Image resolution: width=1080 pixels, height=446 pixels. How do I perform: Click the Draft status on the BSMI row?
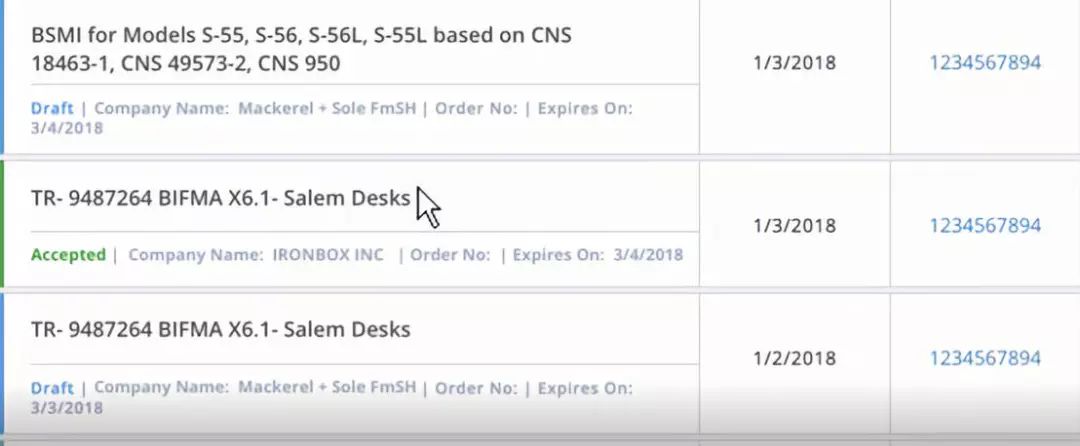52,109
